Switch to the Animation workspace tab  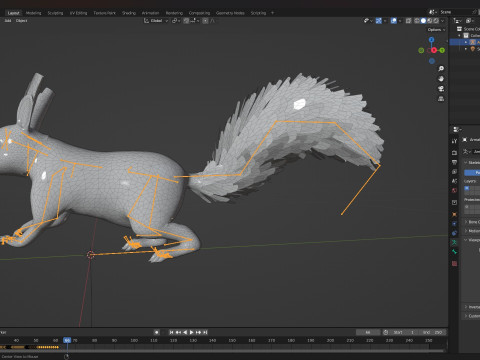[150, 13]
